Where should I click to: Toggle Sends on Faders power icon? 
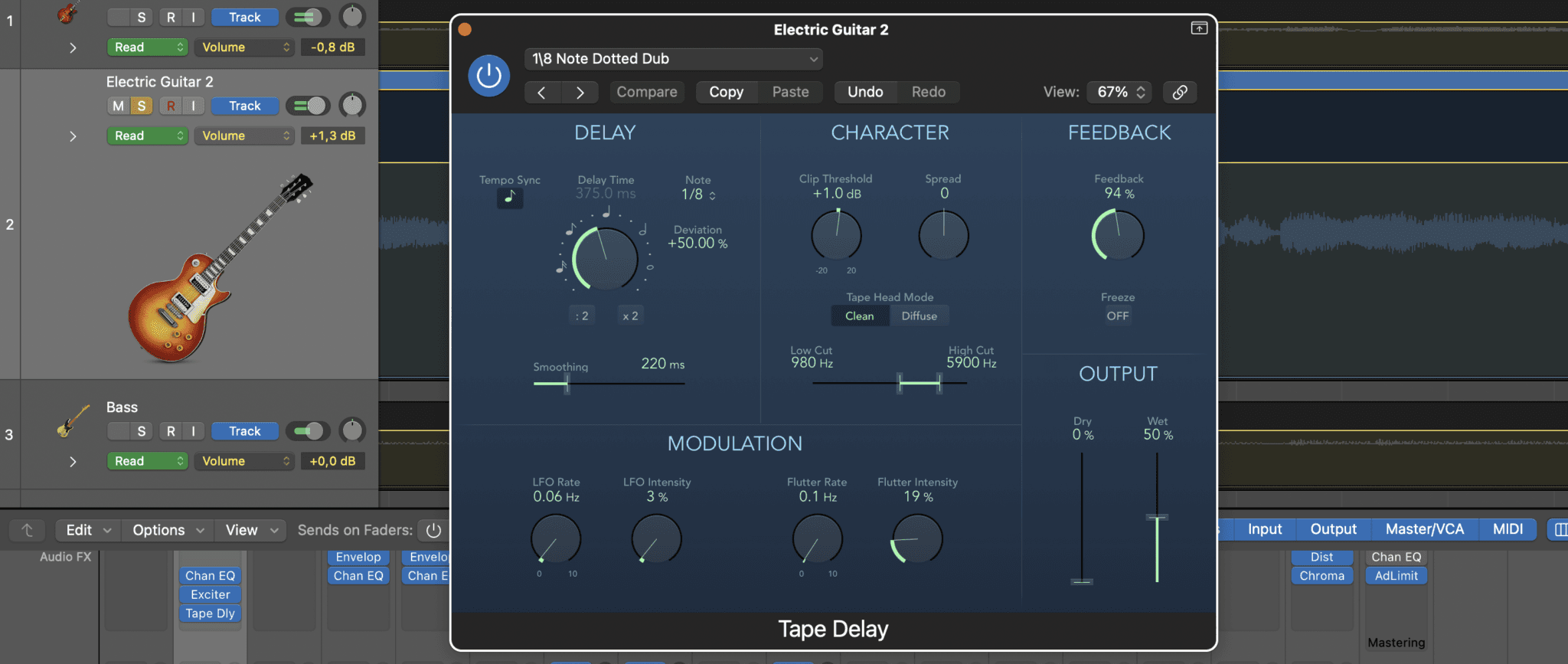click(x=433, y=530)
